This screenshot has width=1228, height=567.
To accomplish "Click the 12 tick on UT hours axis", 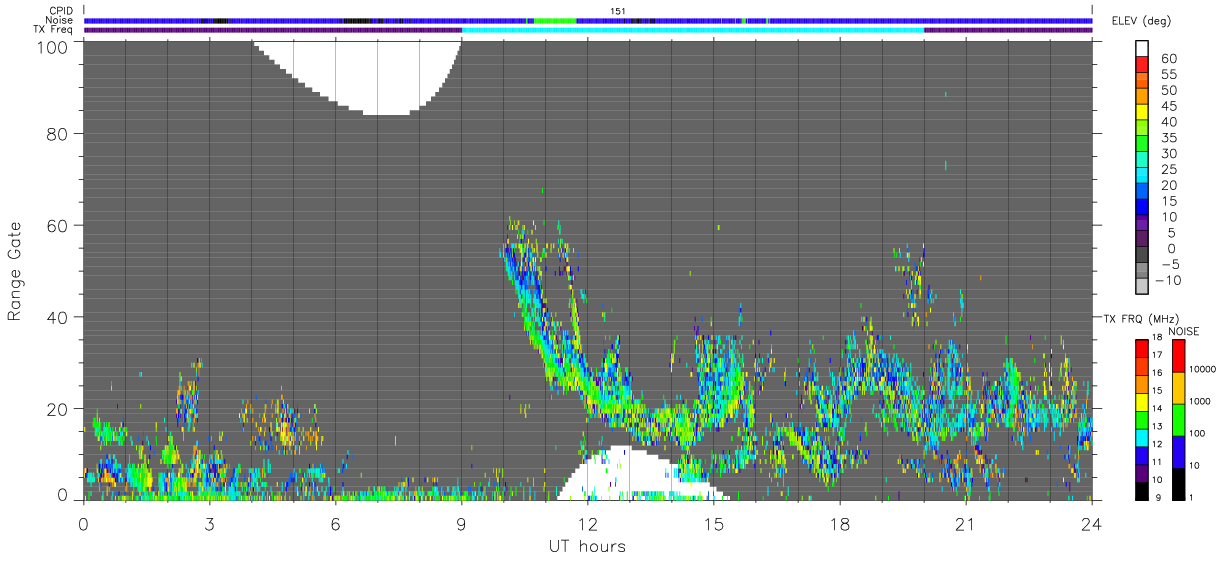I will pyautogui.click(x=588, y=524).
